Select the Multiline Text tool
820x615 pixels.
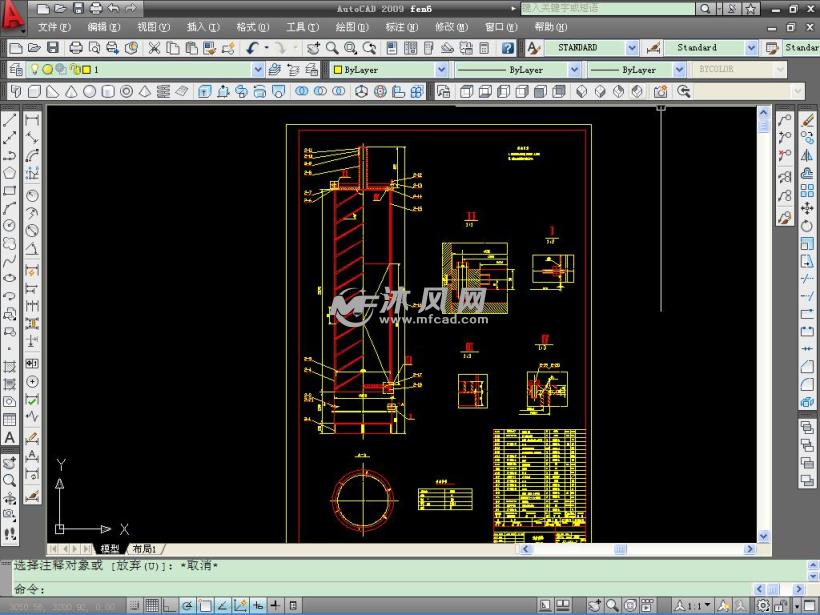(10, 438)
